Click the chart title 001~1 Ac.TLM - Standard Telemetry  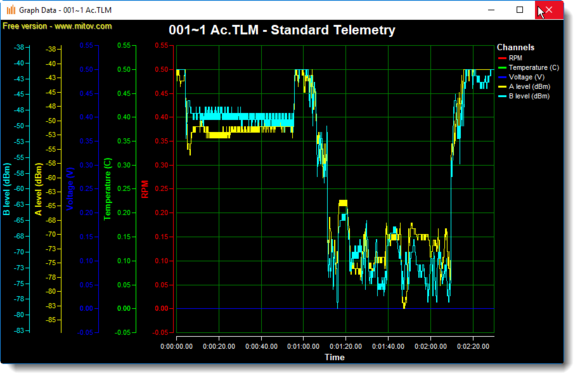pos(282,30)
